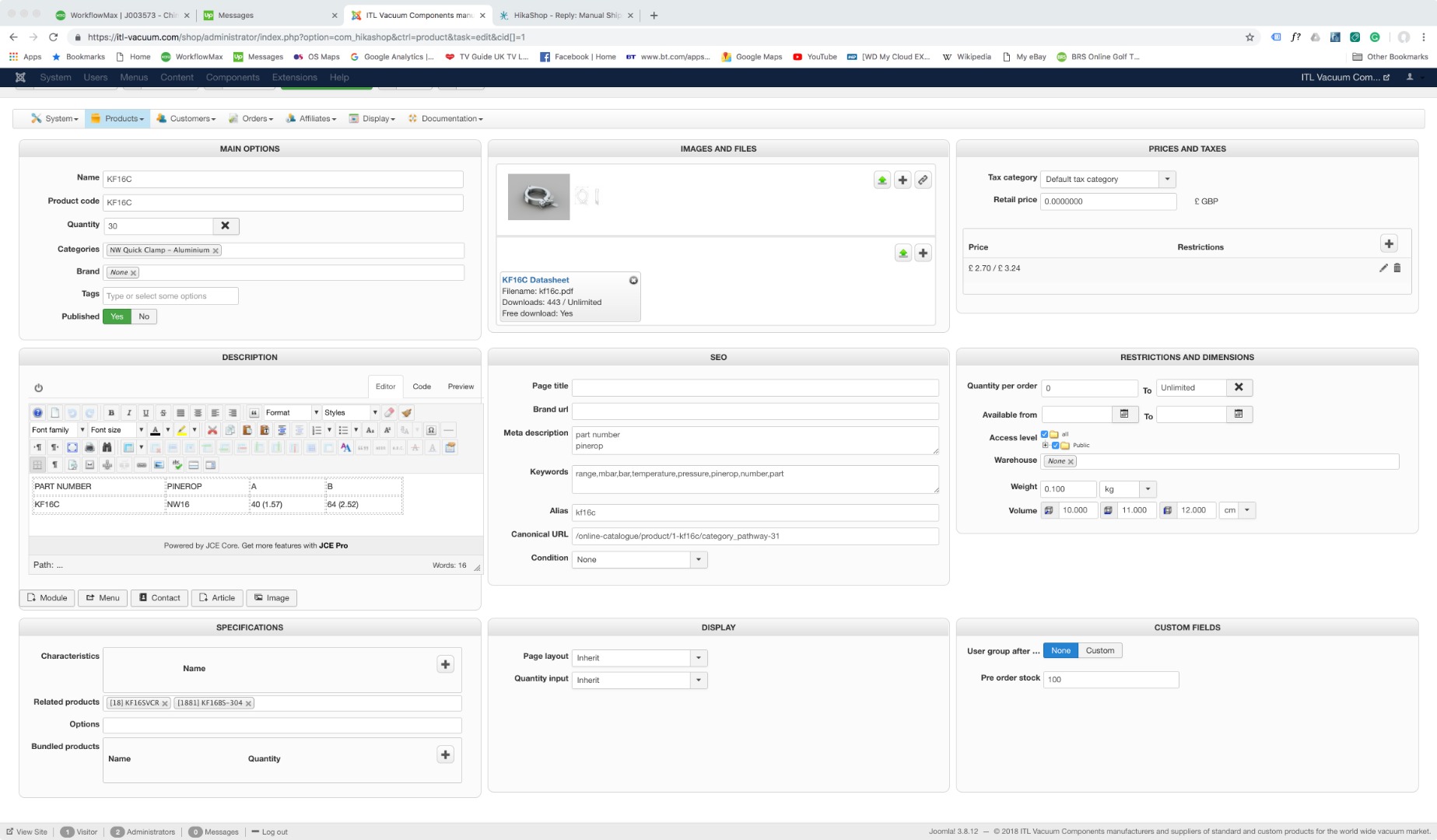
Task: Open the Available from calendar picker
Action: pyautogui.click(x=1123, y=415)
